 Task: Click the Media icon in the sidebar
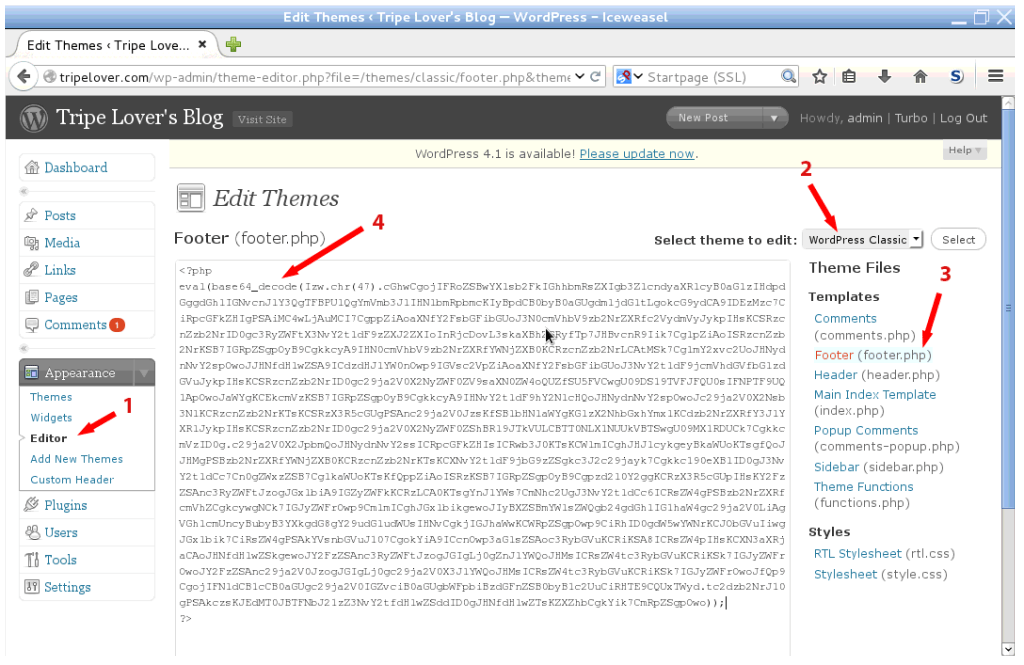(31, 243)
